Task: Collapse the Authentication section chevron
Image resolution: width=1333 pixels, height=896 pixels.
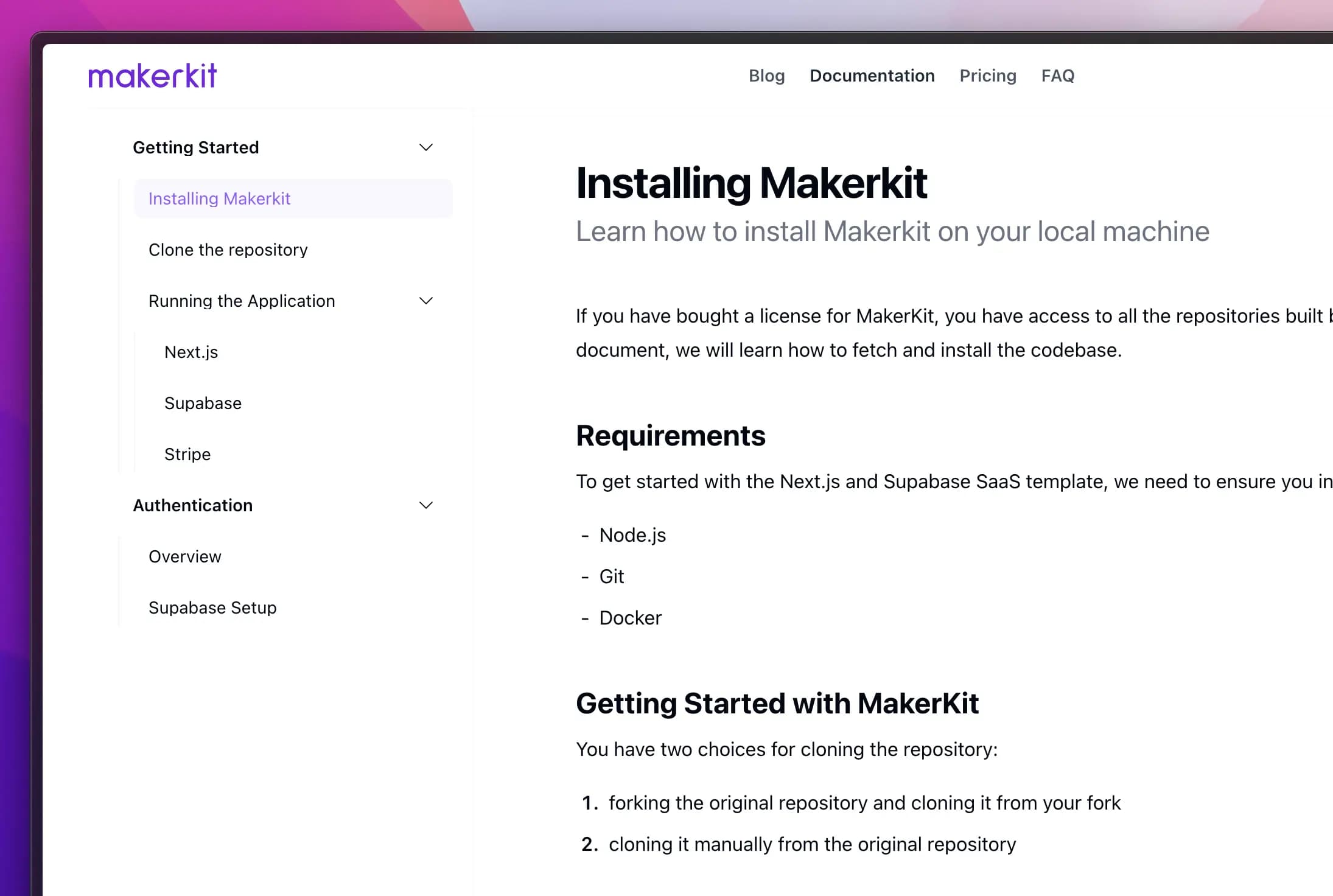Action: click(x=426, y=505)
